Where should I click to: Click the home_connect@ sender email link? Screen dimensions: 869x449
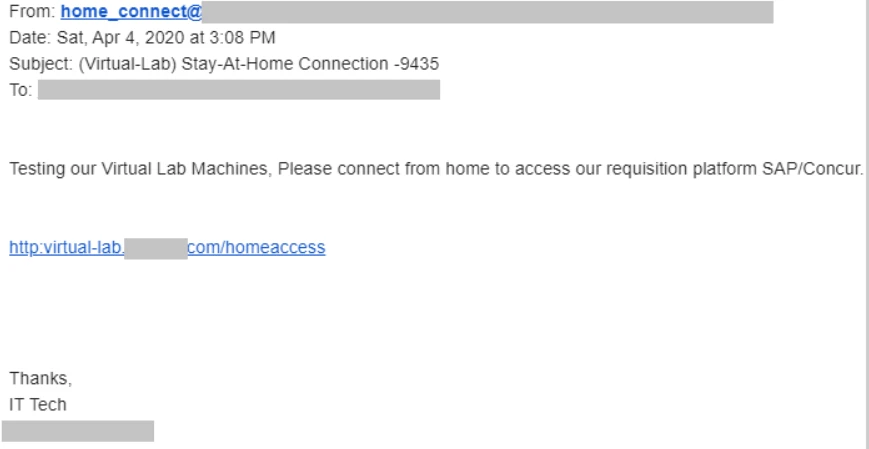point(131,12)
